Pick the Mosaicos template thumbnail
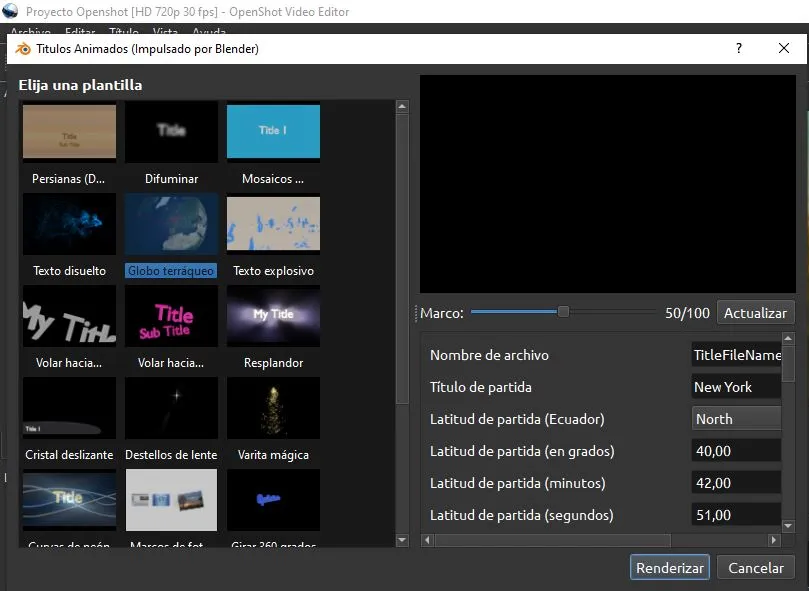This screenshot has height=591, width=809. [273, 132]
